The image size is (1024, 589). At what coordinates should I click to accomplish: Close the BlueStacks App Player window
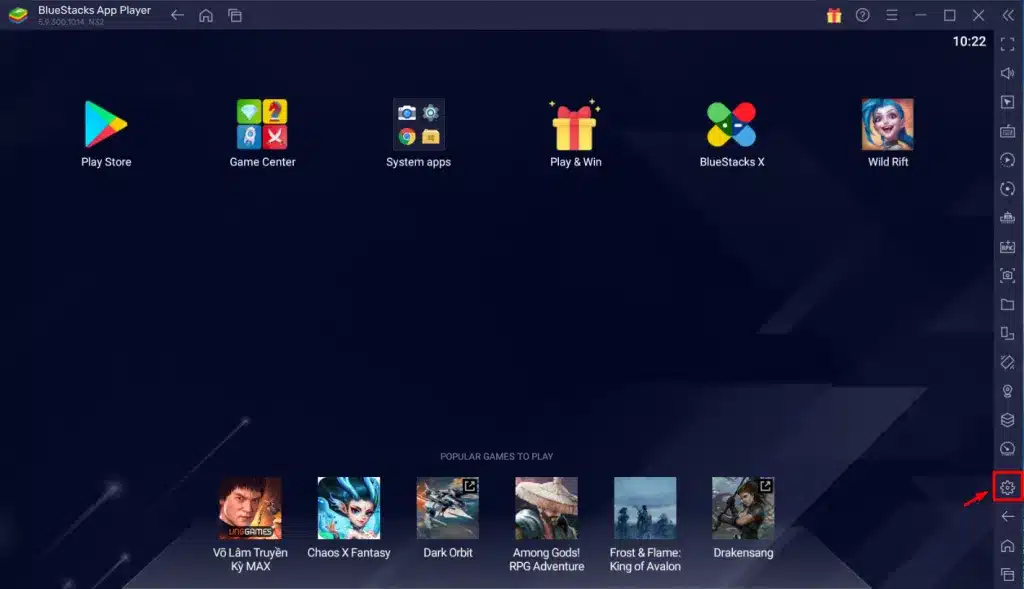(x=978, y=15)
